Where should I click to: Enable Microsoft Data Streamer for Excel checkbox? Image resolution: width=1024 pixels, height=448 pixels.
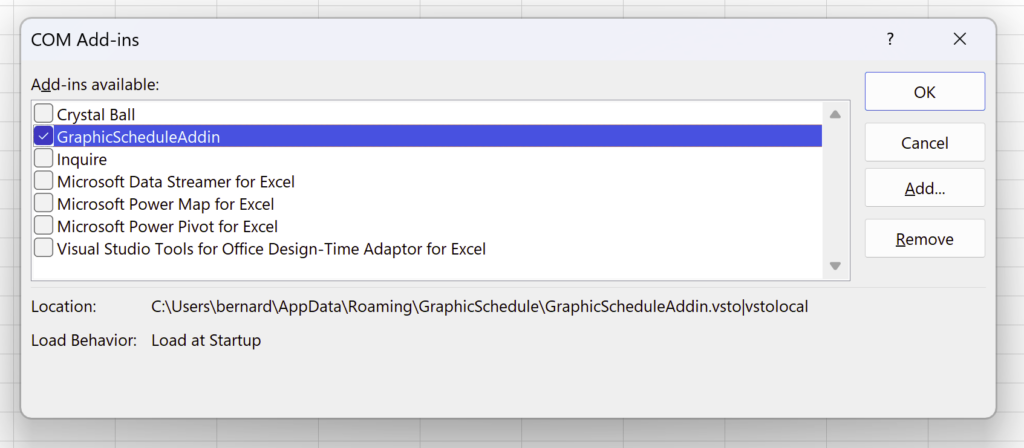pyautogui.click(x=44, y=181)
